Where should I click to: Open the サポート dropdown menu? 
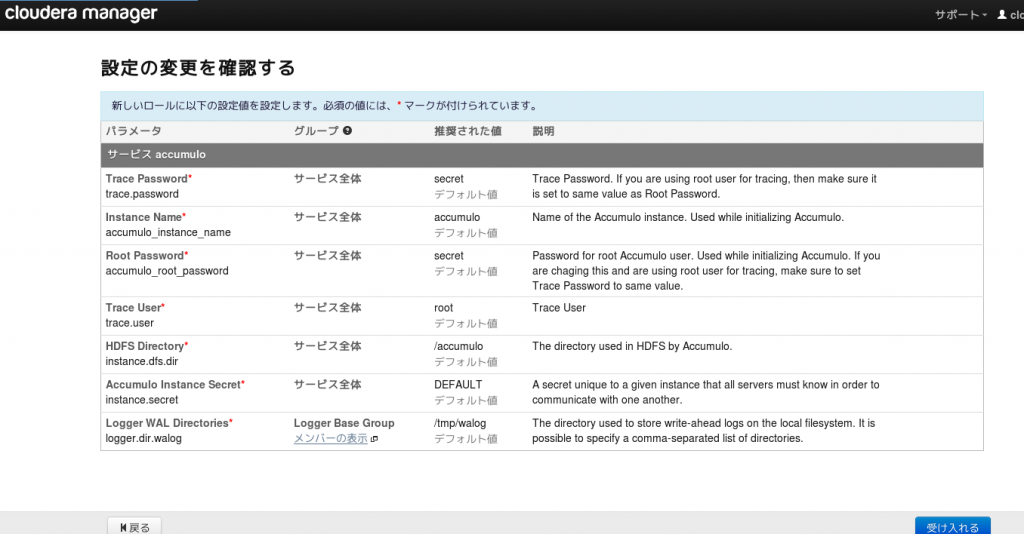(961, 14)
